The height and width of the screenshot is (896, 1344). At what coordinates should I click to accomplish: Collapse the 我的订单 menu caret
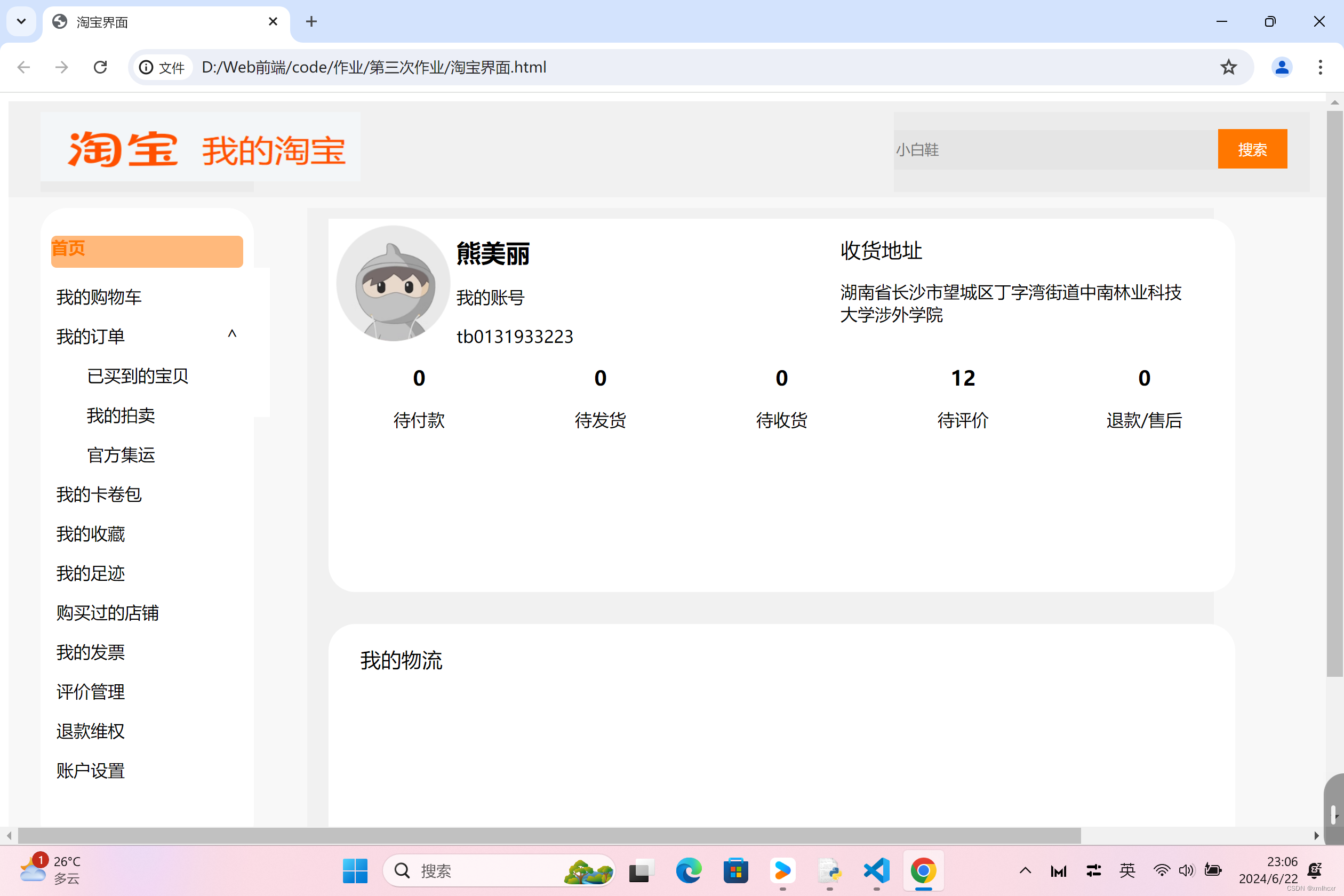click(x=232, y=334)
